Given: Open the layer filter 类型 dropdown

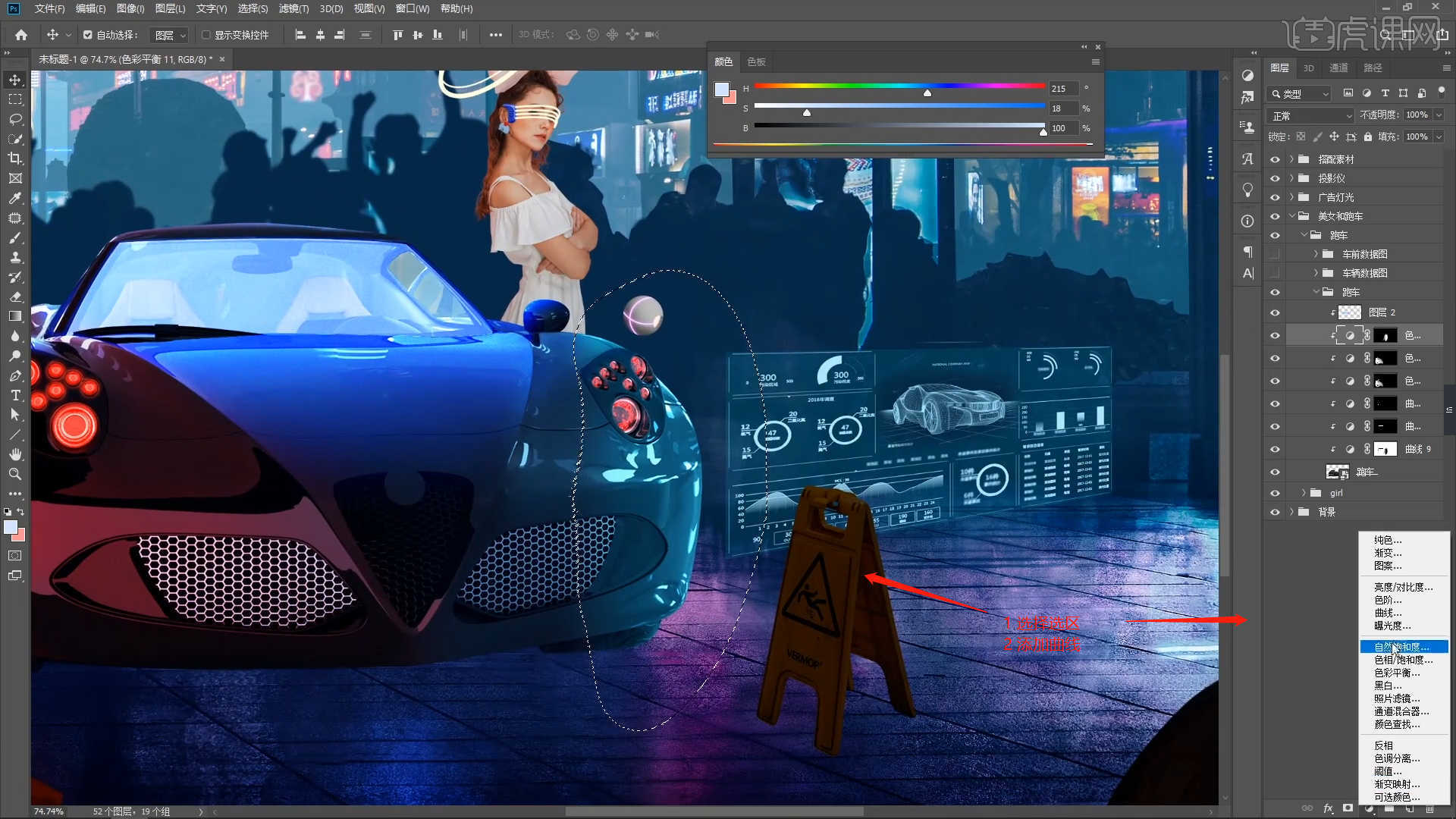Looking at the screenshot, I should pos(1300,94).
